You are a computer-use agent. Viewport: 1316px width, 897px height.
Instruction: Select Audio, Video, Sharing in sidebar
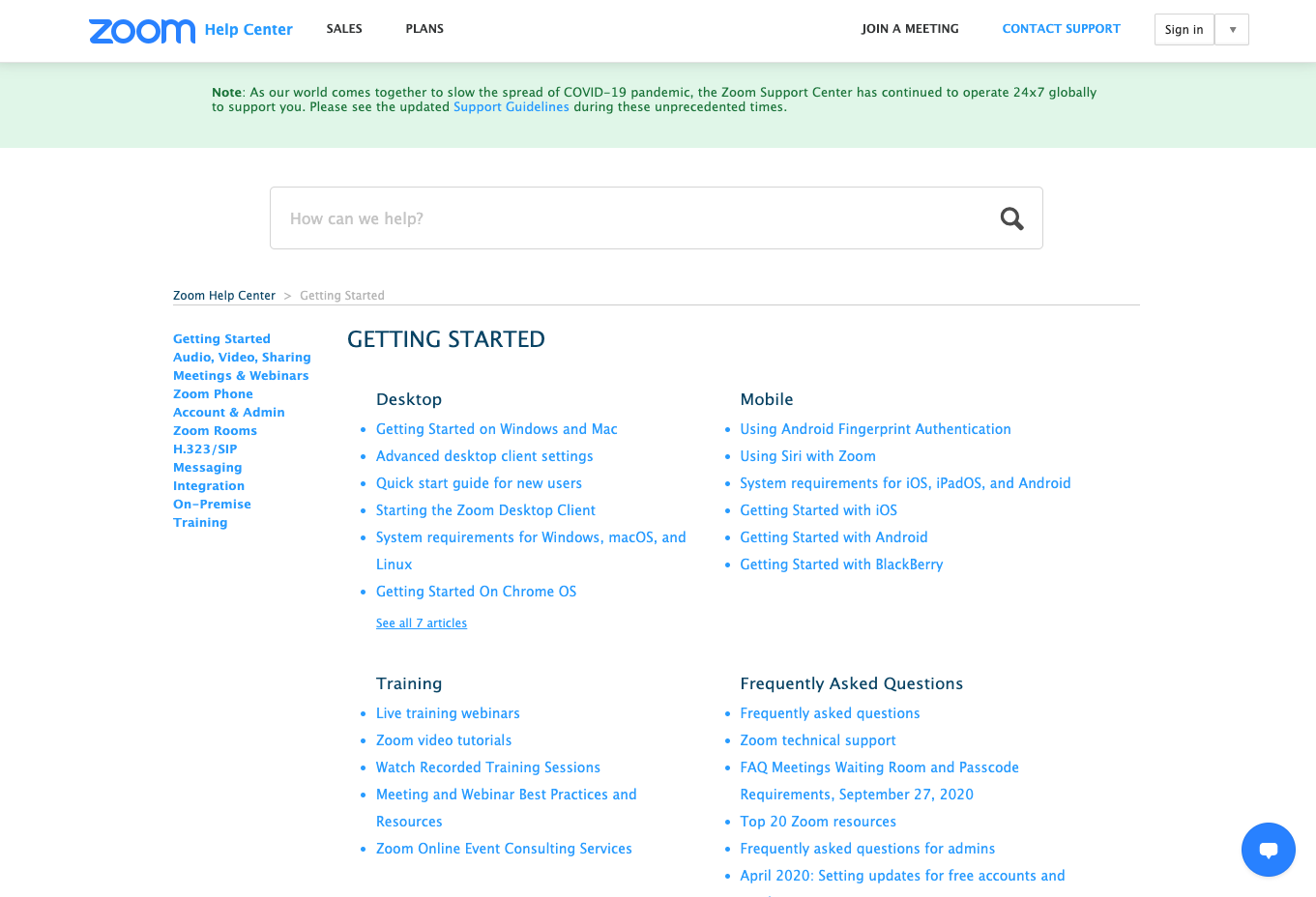[242, 358]
